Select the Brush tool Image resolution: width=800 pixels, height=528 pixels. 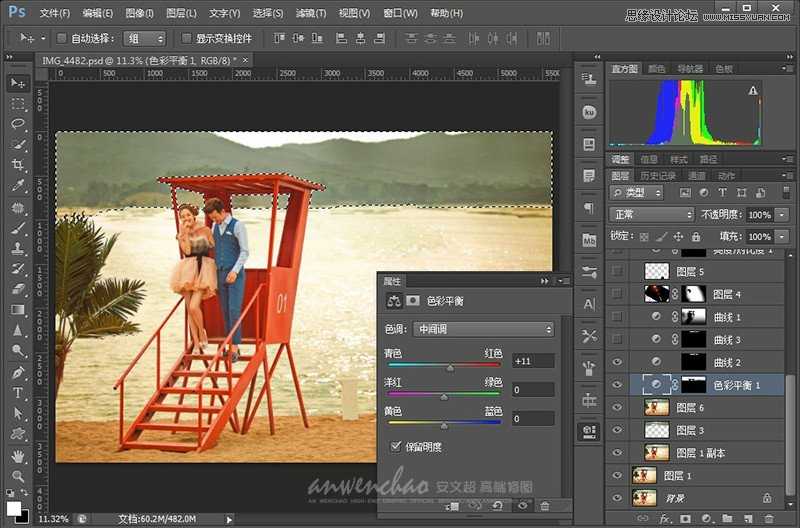click(x=18, y=228)
